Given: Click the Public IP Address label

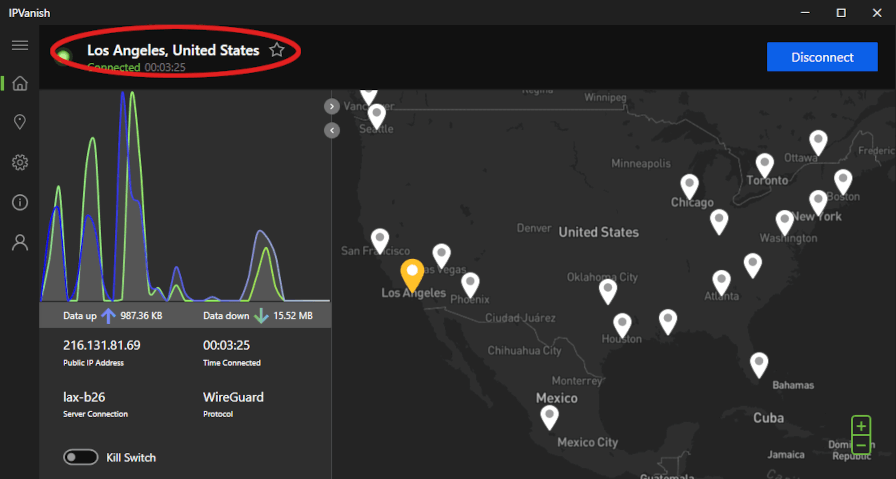Looking at the screenshot, I should (93, 363).
